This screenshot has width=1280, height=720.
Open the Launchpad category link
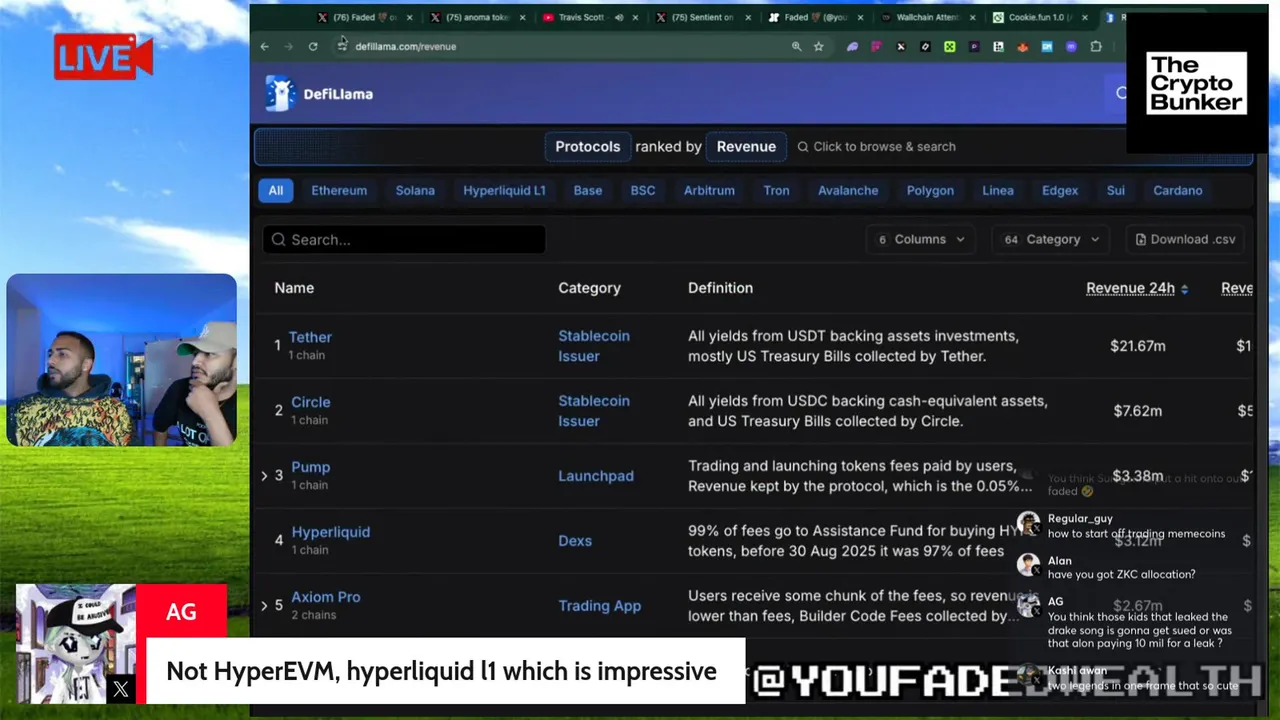(x=596, y=476)
